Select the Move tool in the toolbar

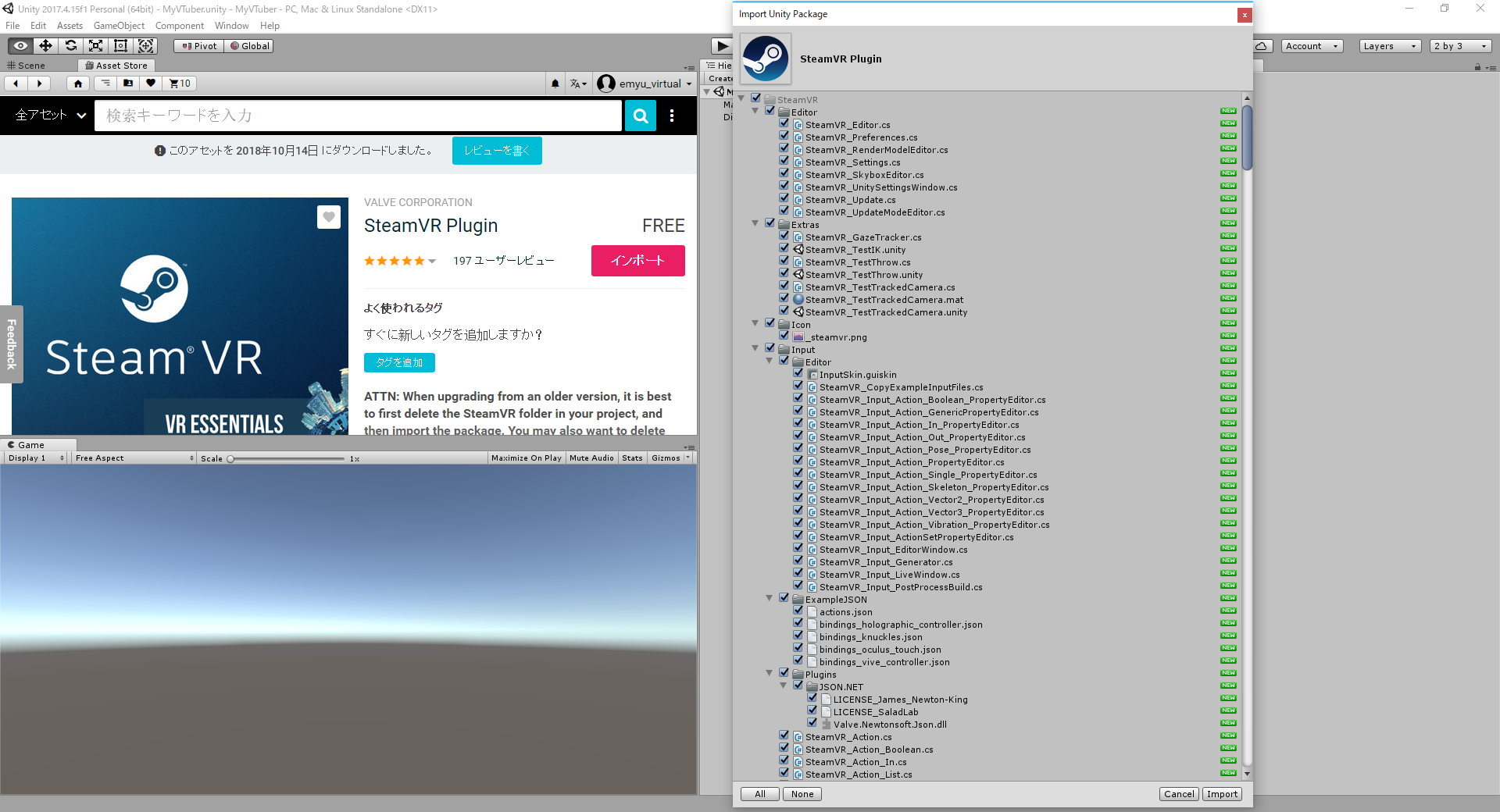click(x=45, y=45)
